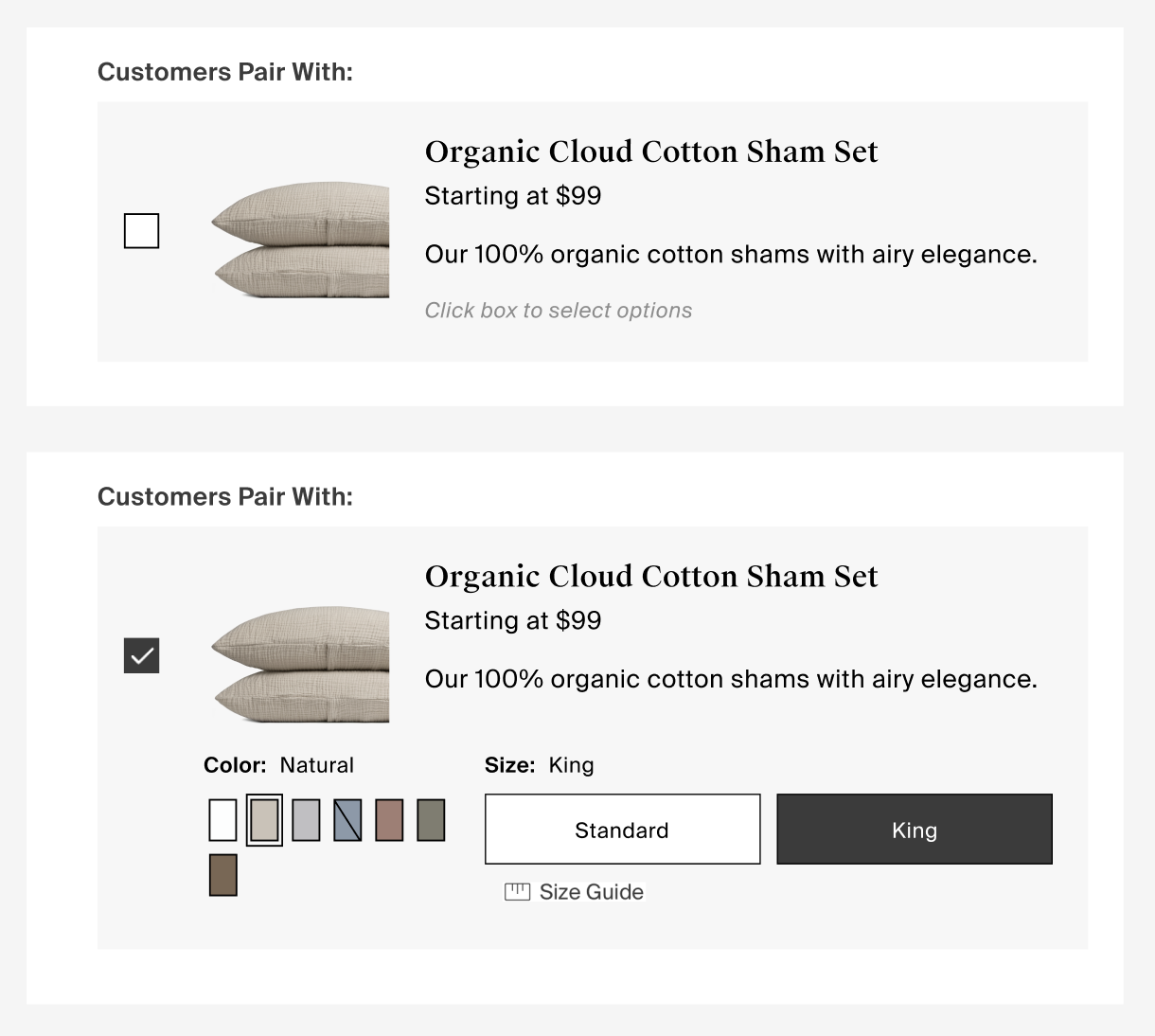This screenshot has width=1155, height=1036.
Task: Click the crossed-out blue swatch
Action: 347,820
